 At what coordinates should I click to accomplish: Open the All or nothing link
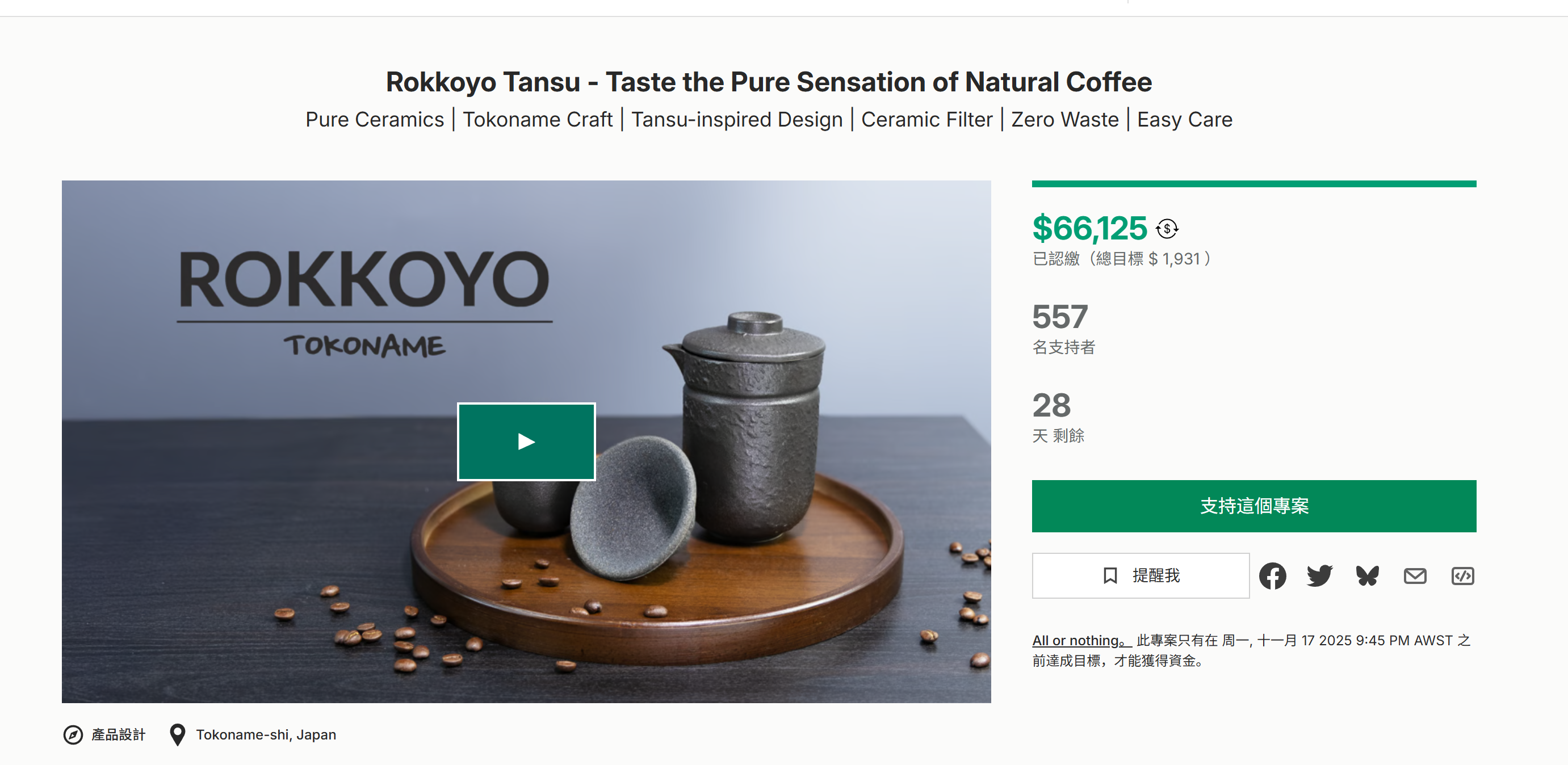coord(1080,640)
